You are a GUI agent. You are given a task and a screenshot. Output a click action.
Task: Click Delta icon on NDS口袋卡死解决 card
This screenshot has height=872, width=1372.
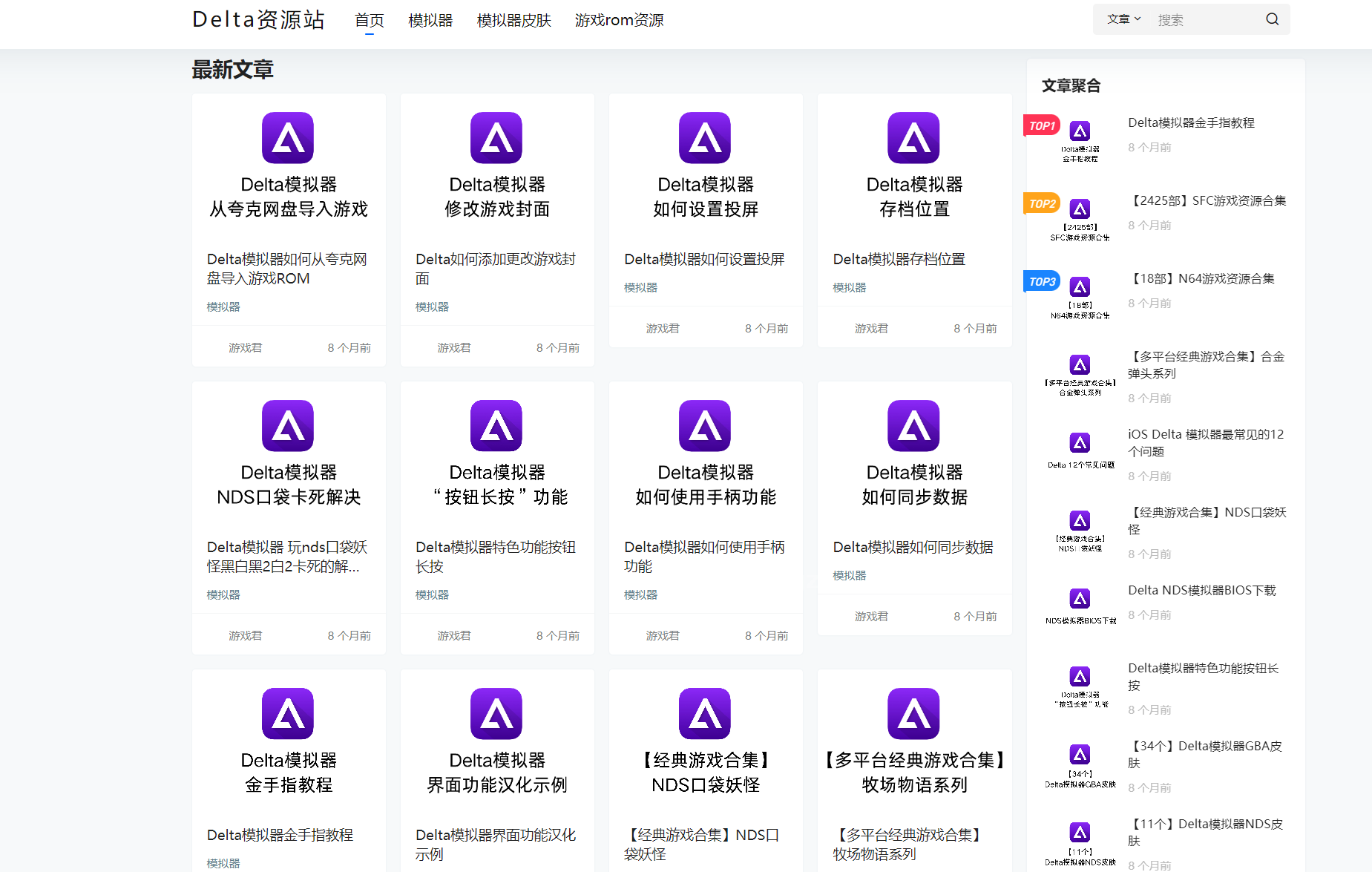pyautogui.click(x=288, y=426)
